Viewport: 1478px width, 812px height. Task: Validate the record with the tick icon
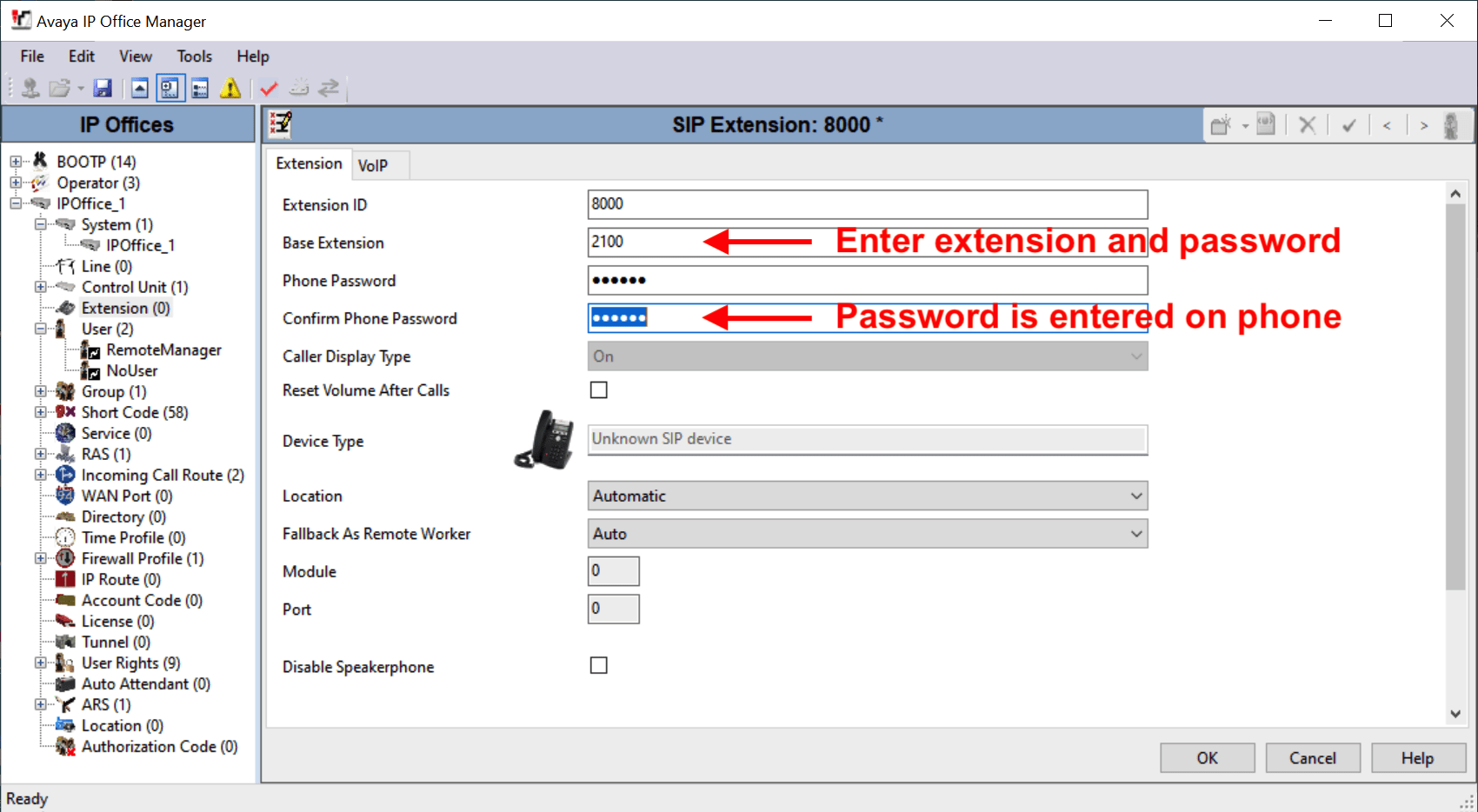1349,125
